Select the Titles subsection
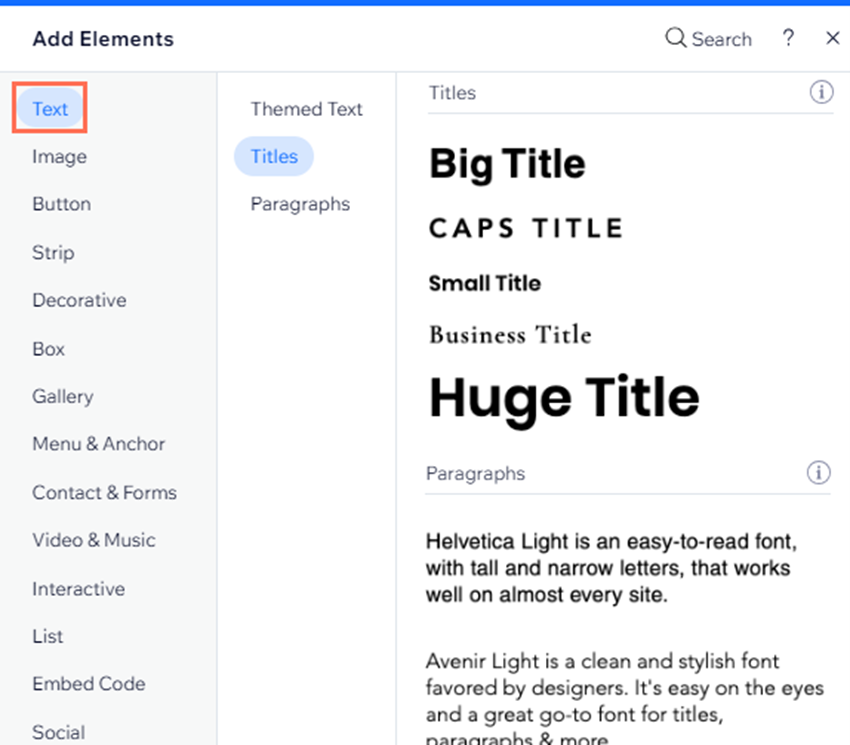The image size is (850, 745). tap(274, 156)
